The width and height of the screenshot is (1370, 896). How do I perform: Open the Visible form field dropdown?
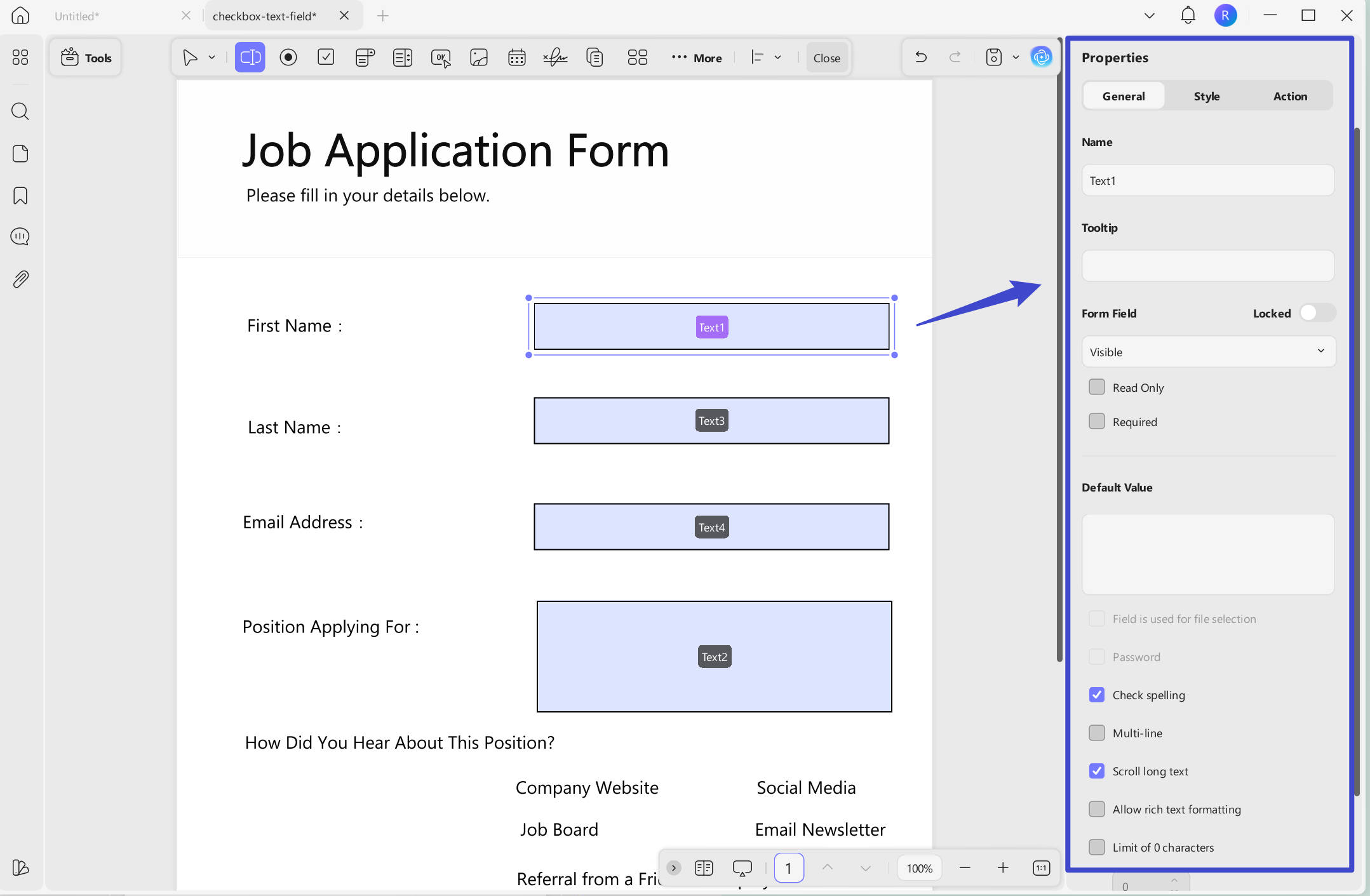tap(1208, 352)
